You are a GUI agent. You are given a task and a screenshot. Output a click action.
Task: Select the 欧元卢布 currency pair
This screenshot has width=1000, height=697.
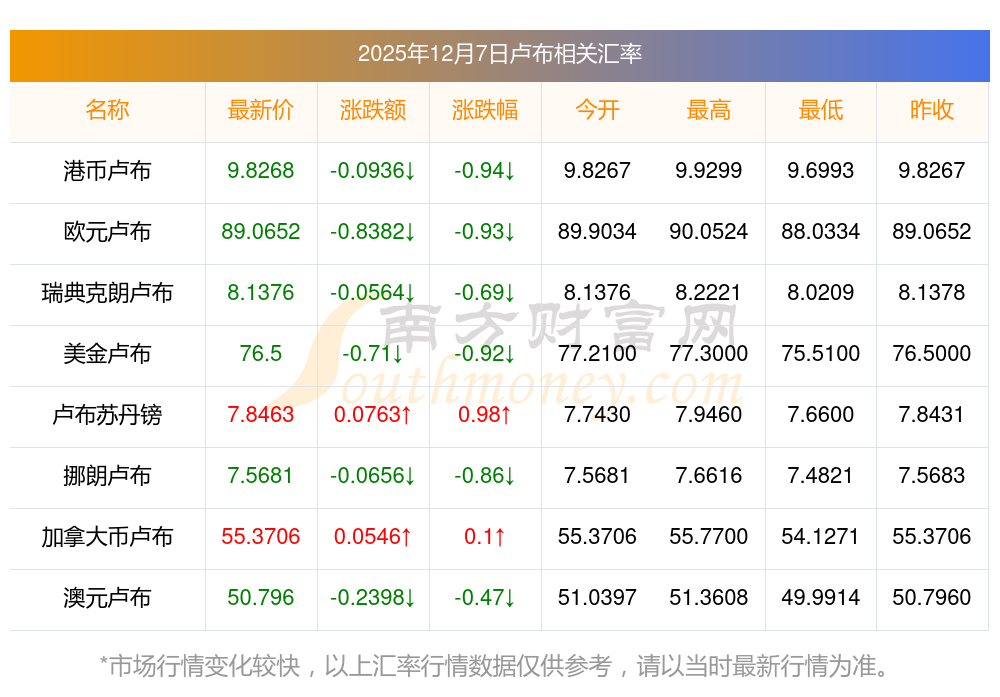[x=107, y=232]
